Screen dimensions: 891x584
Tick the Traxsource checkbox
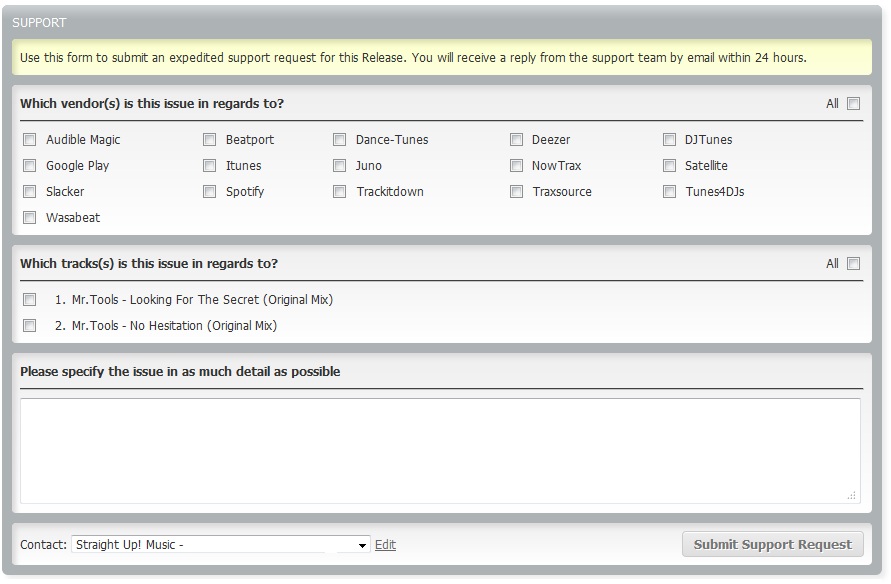[x=517, y=192]
